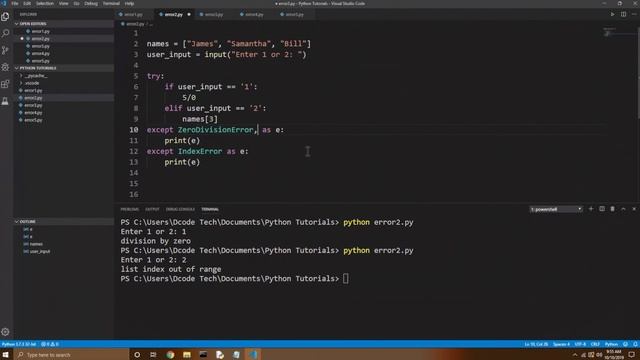Switch to the error3.py editor tab

214,14
